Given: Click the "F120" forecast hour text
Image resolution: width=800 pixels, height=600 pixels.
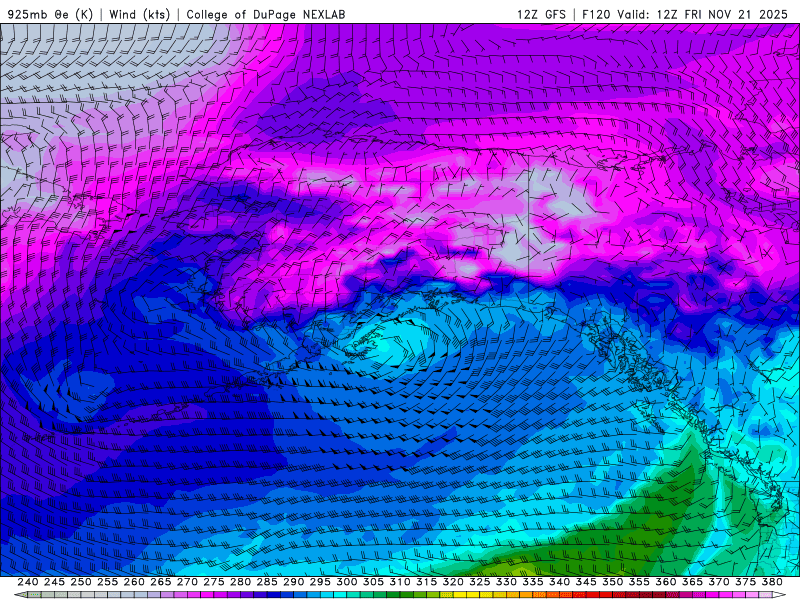Looking at the screenshot, I should 596,14.
